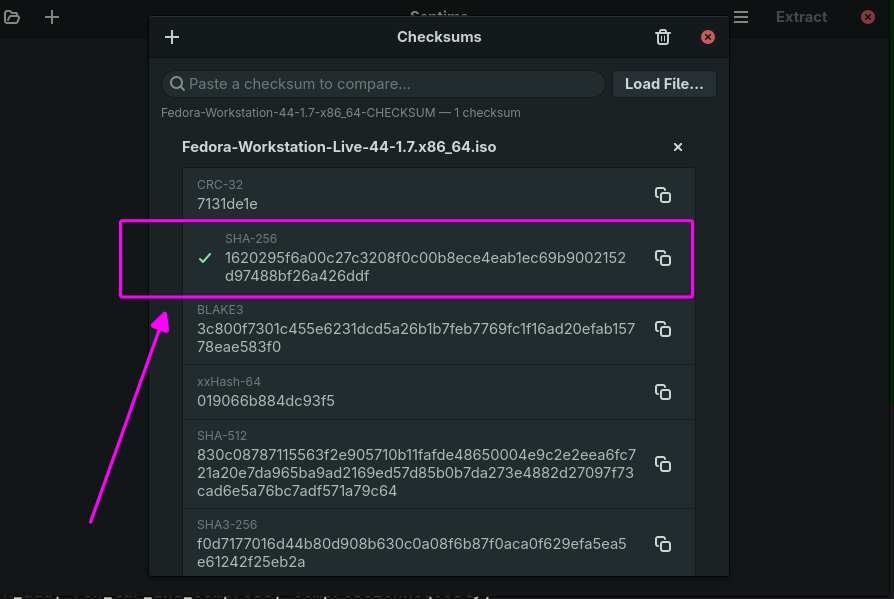The height and width of the screenshot is (599, 894).
Task: Clear all checksums with the trash icon
Action: point(663,37)
